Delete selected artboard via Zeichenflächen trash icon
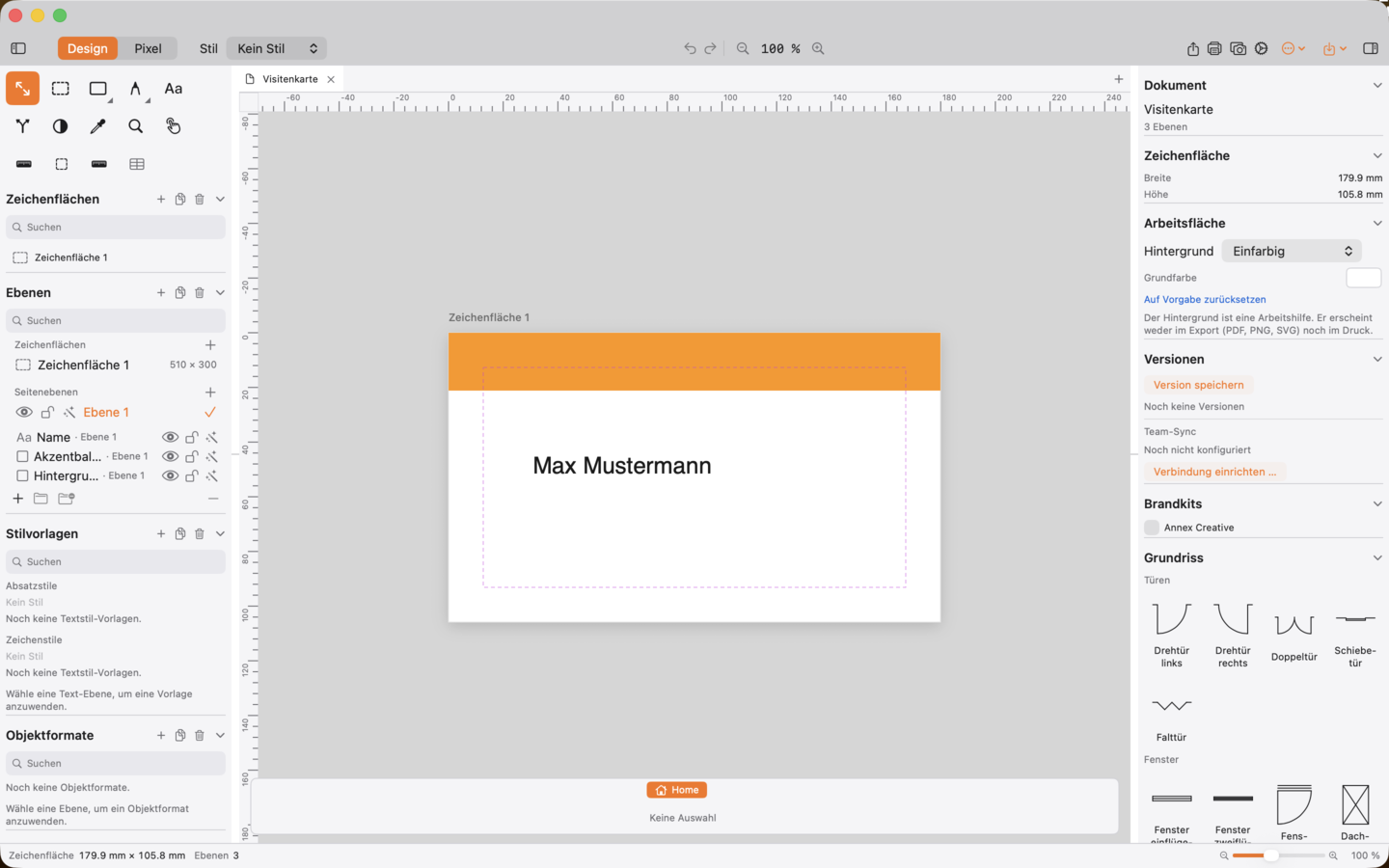This screenshot has width=1389, height=868. (x=200, y=199)
